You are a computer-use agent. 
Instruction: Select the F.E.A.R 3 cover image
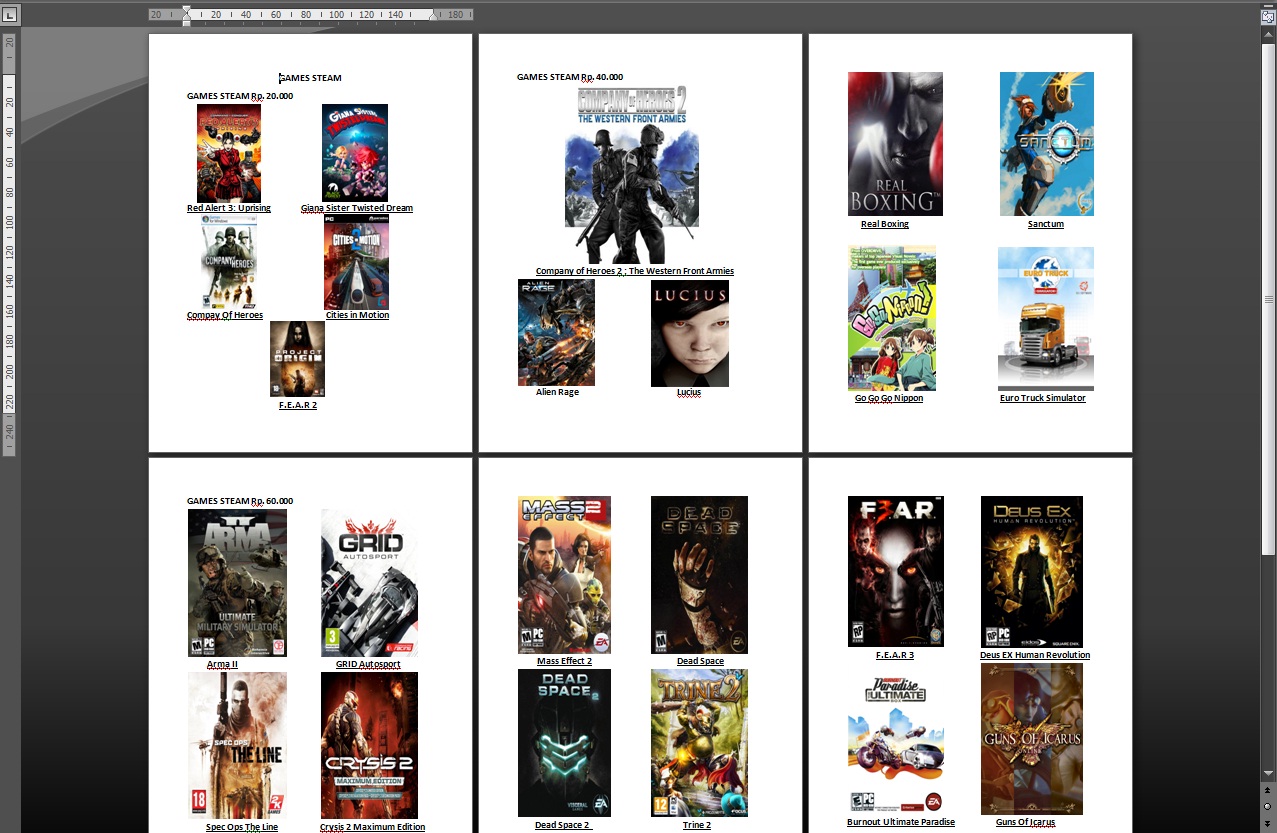click(895, 571)
